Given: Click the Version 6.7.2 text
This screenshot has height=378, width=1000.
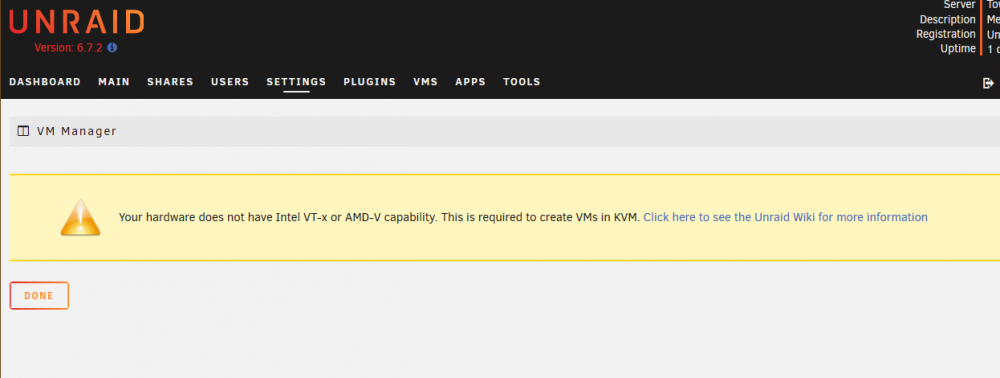Looking at the screenshot, I should pyautogui.click(x=68, y=48).
